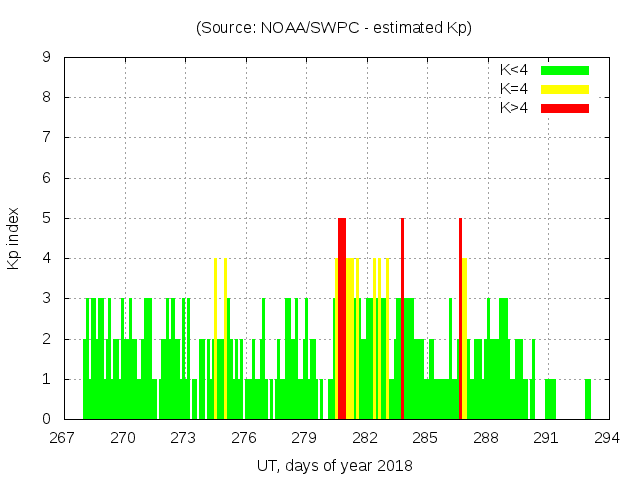The image size is (640, 480).
Task: Click the thin red bar near day 284
Action: point(402,318)
